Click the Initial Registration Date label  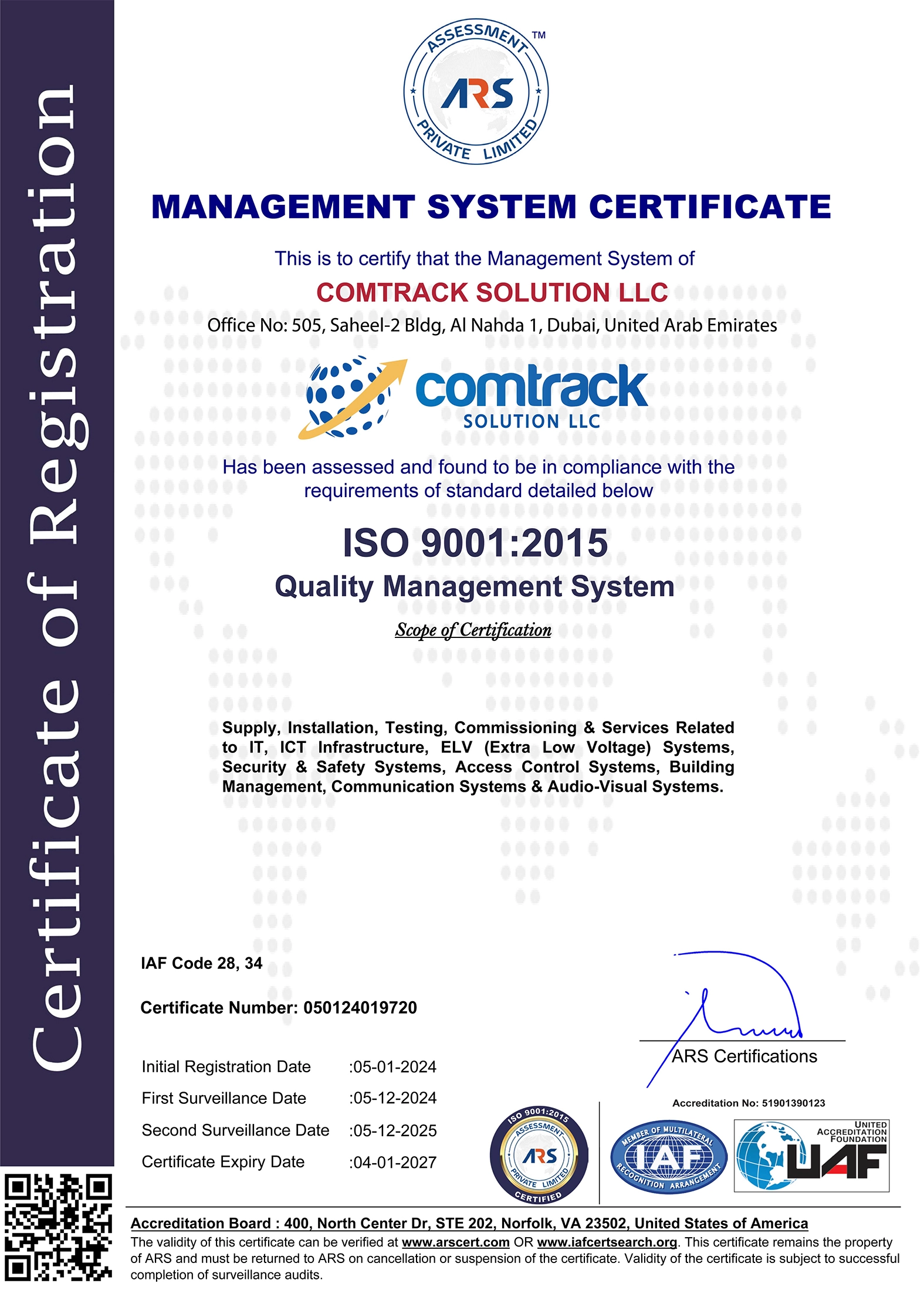(226, 1066)
